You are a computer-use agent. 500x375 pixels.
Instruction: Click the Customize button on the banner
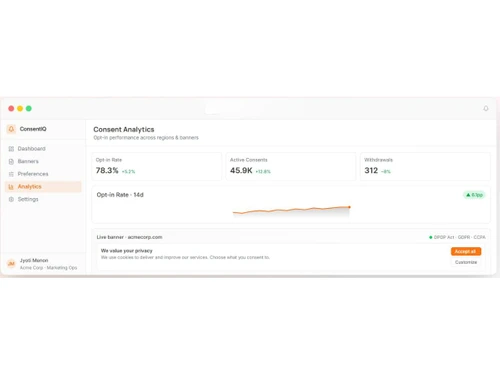pos(466,262)
